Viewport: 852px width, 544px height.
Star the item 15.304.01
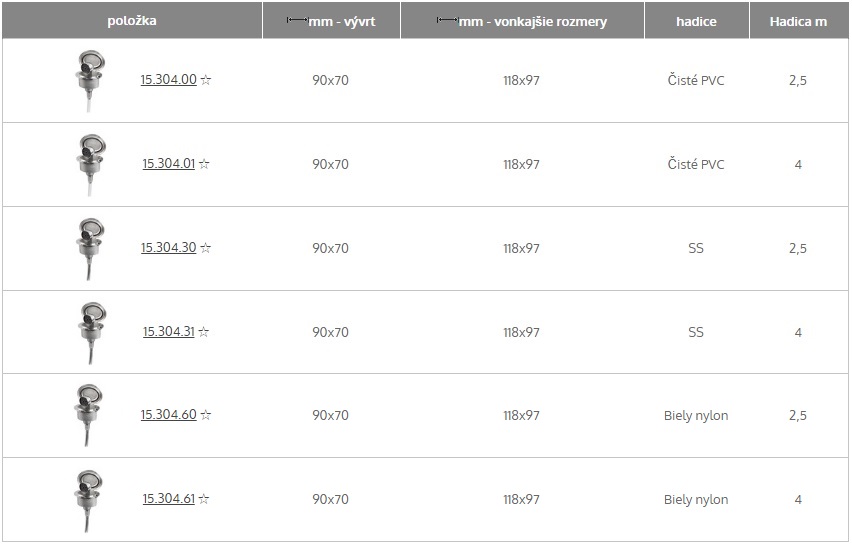pyautogui.click(x=204, y=164)
